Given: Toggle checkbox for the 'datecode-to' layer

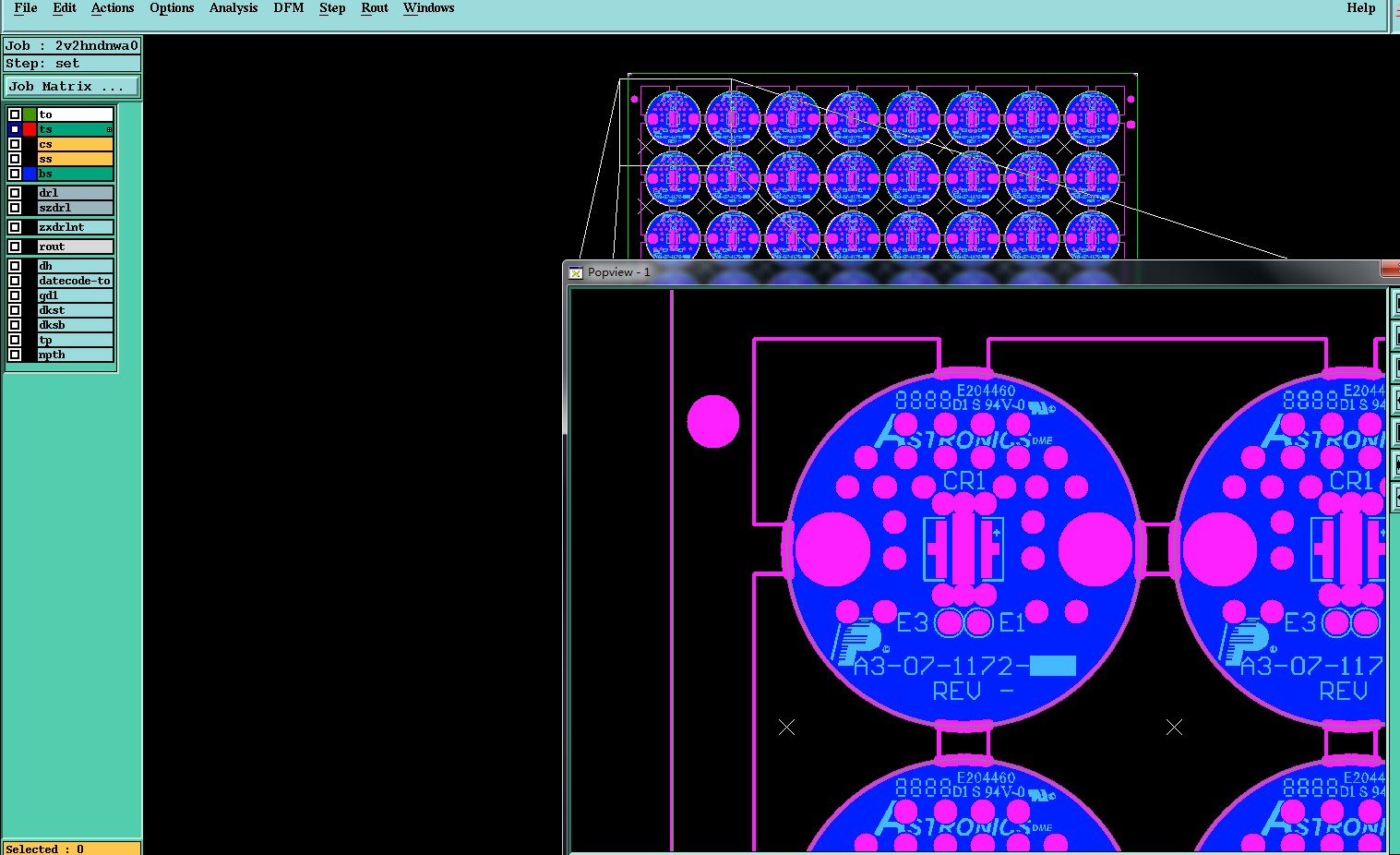Looking at the screenshot, I should tap(15, 281).
